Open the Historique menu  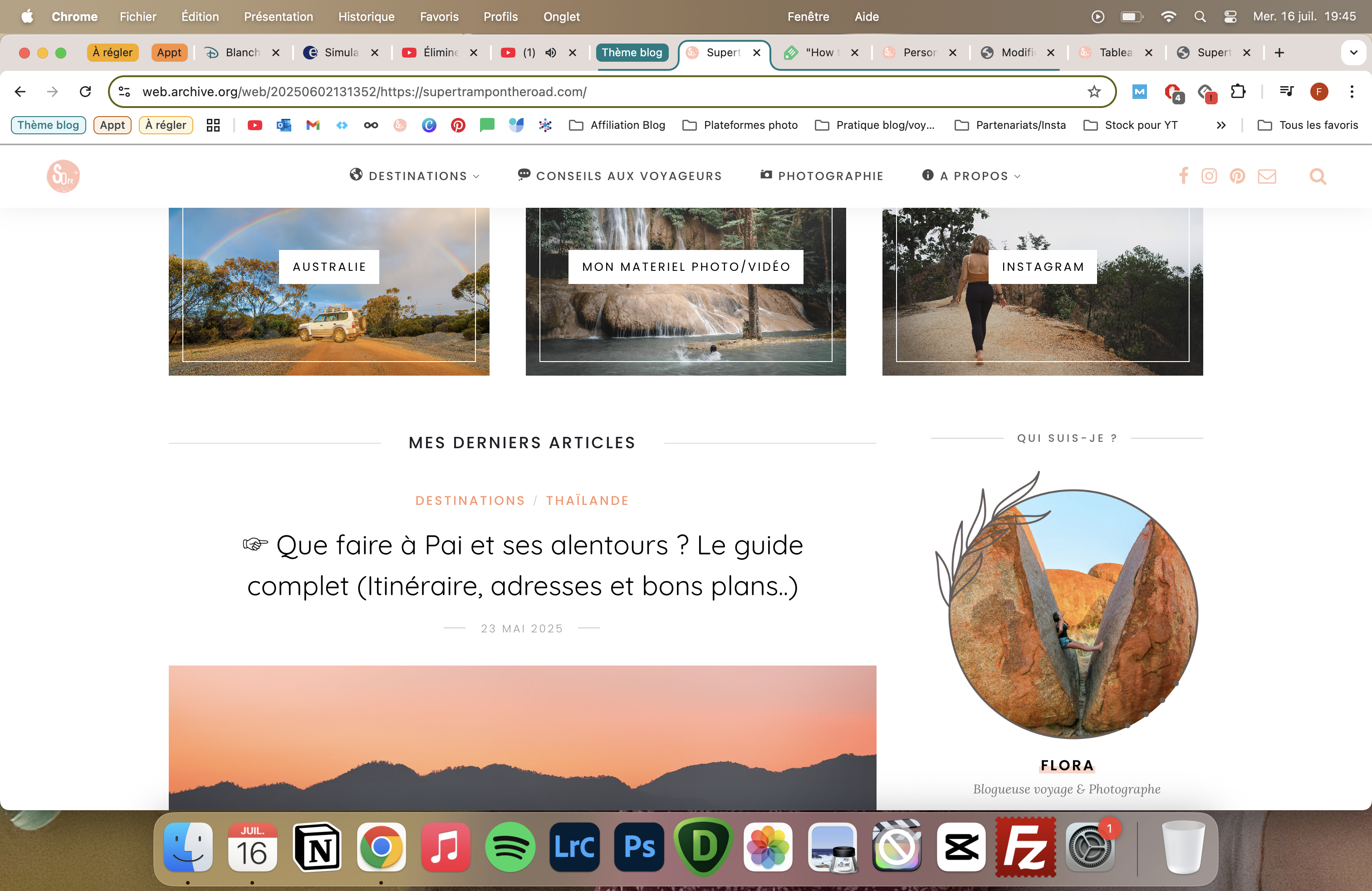point(366,17)
